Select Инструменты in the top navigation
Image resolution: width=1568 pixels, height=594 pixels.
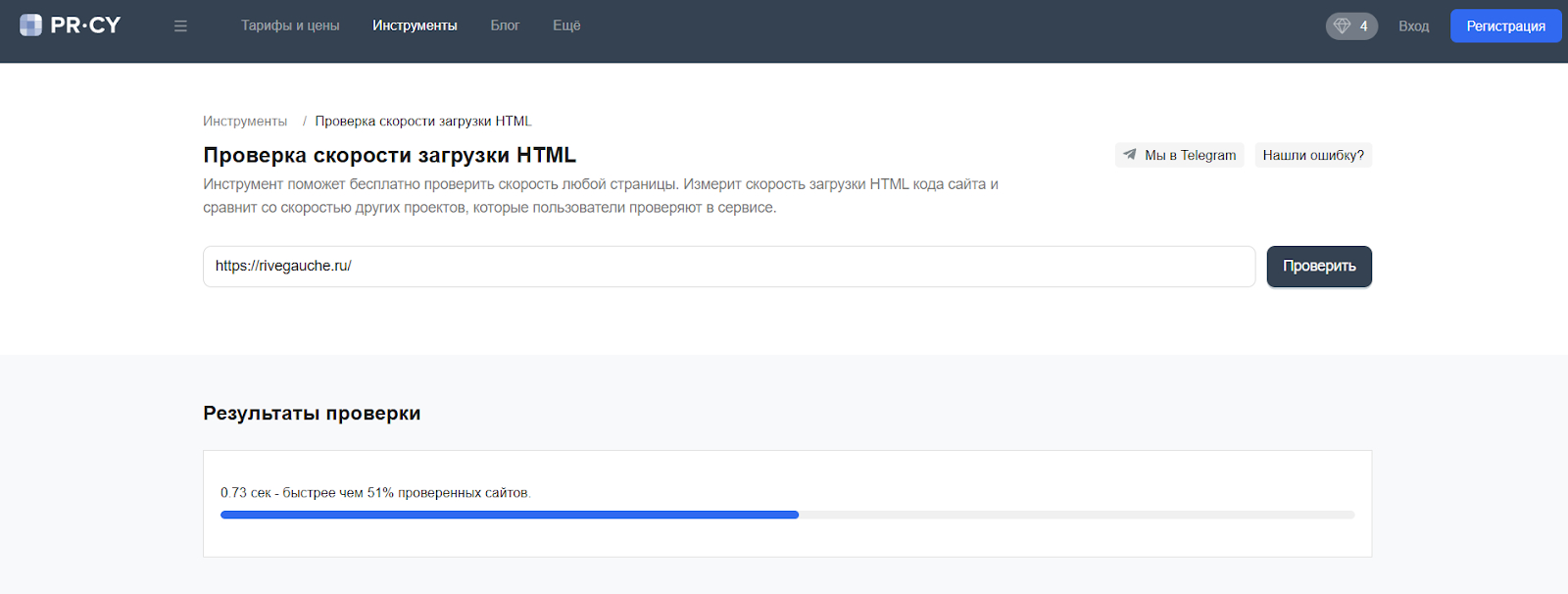415,25
